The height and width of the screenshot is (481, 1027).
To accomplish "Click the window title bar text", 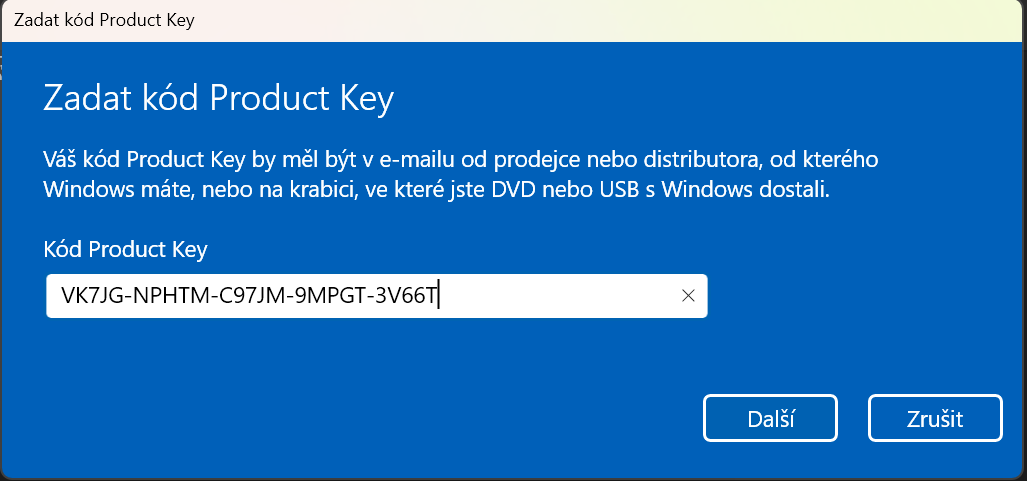I will pyautogui.click(x=104, y=20).
